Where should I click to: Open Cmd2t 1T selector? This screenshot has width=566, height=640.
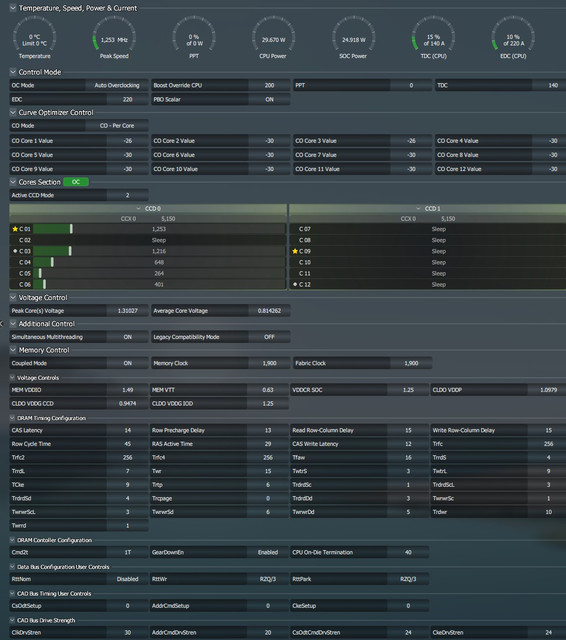[x=128, y=552]
